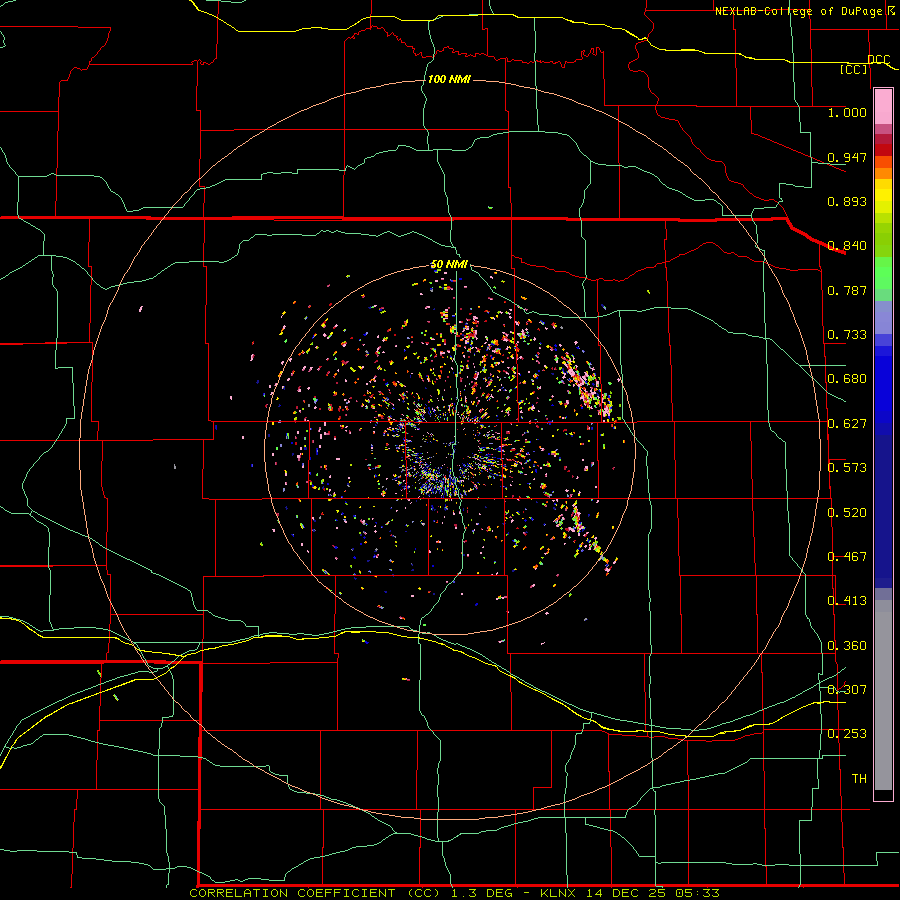Image resolution: width=900 pixels, height=900 pixels.
Task: Click the 0.360 scale value
Action: pos(847,646)
